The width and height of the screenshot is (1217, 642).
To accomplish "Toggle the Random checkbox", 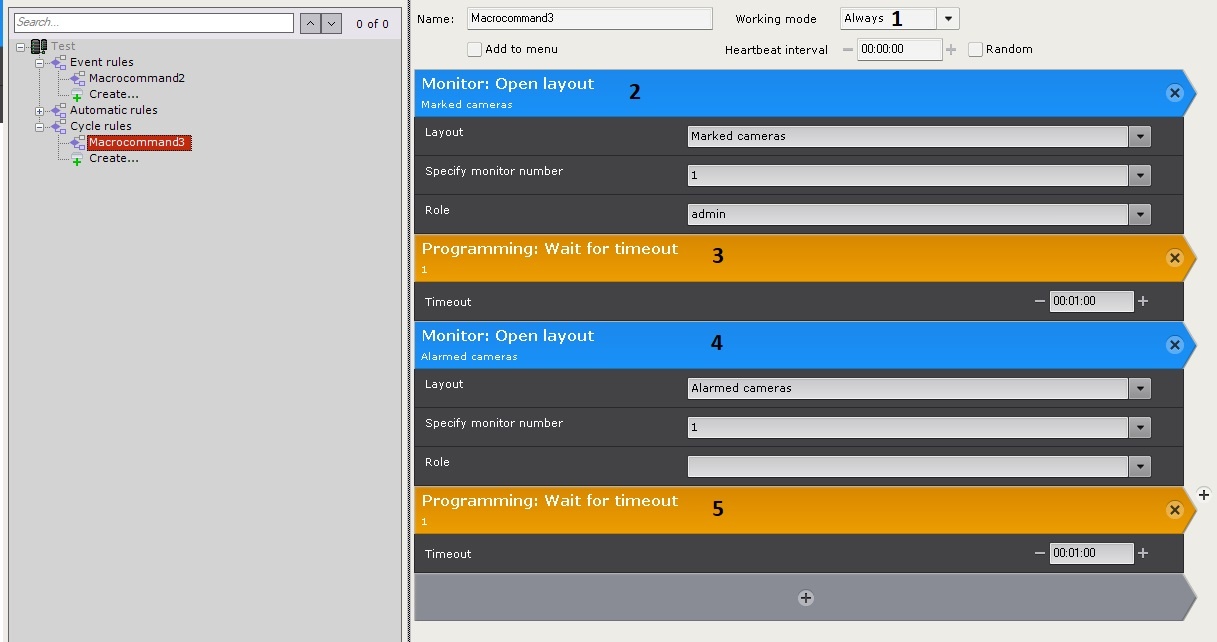I will (975, 49).
